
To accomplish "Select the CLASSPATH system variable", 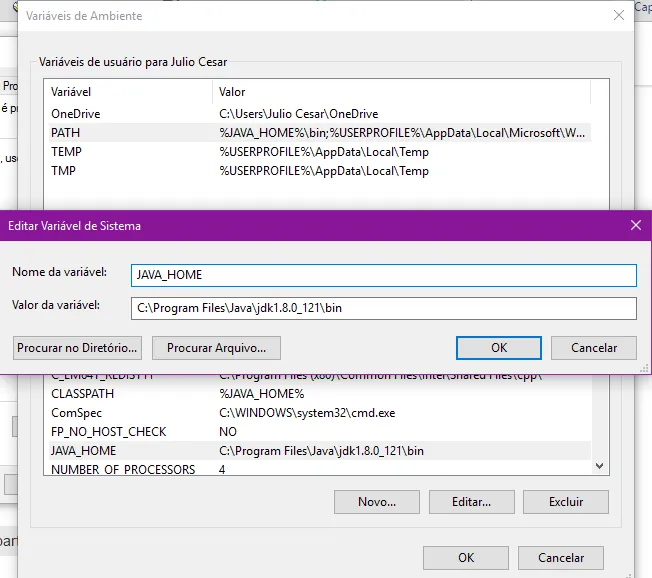I will [x=84, y=394].
